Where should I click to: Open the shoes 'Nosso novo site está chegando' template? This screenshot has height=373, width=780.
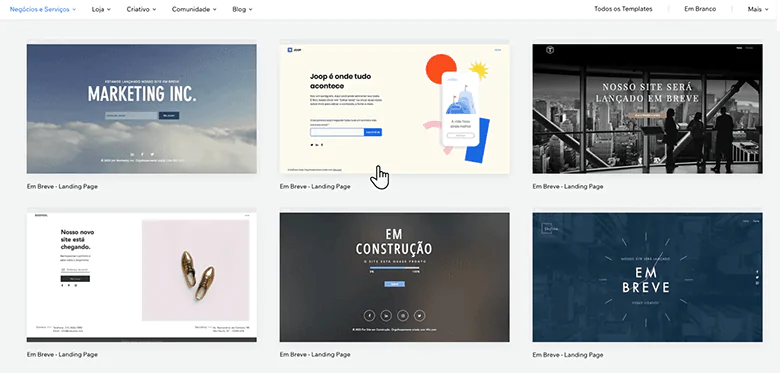coord(142,277)
